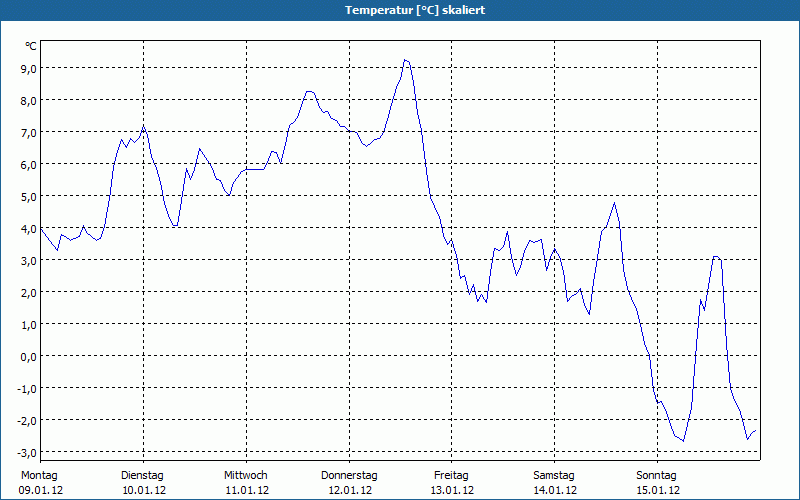Select the 3,0 y-axis label
This screenshot has height=500, width=800.
(28, 261)
